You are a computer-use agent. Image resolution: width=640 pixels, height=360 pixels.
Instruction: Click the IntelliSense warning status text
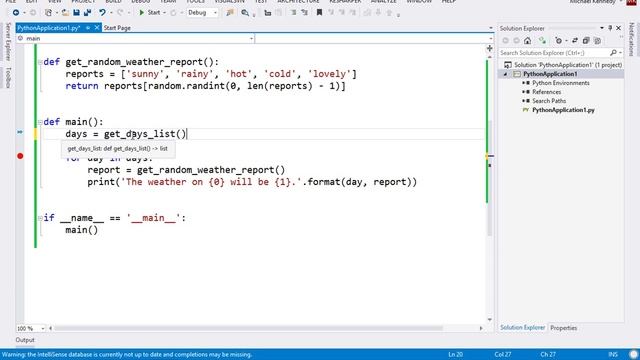[127, 354]
